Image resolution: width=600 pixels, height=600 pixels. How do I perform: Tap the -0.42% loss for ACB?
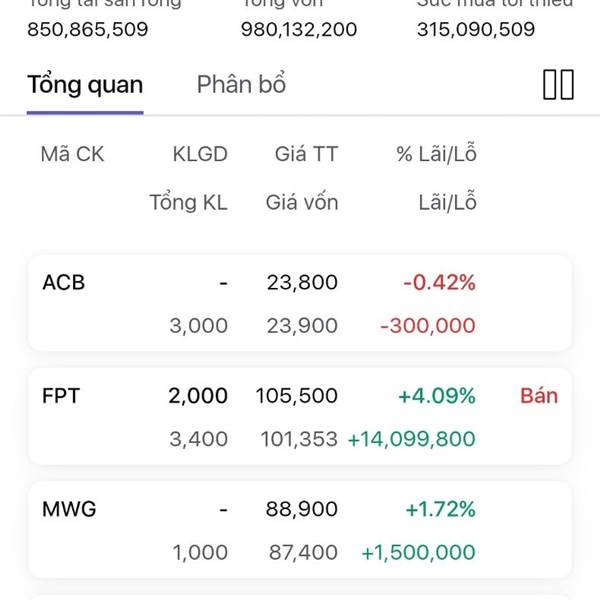point(439,283)
